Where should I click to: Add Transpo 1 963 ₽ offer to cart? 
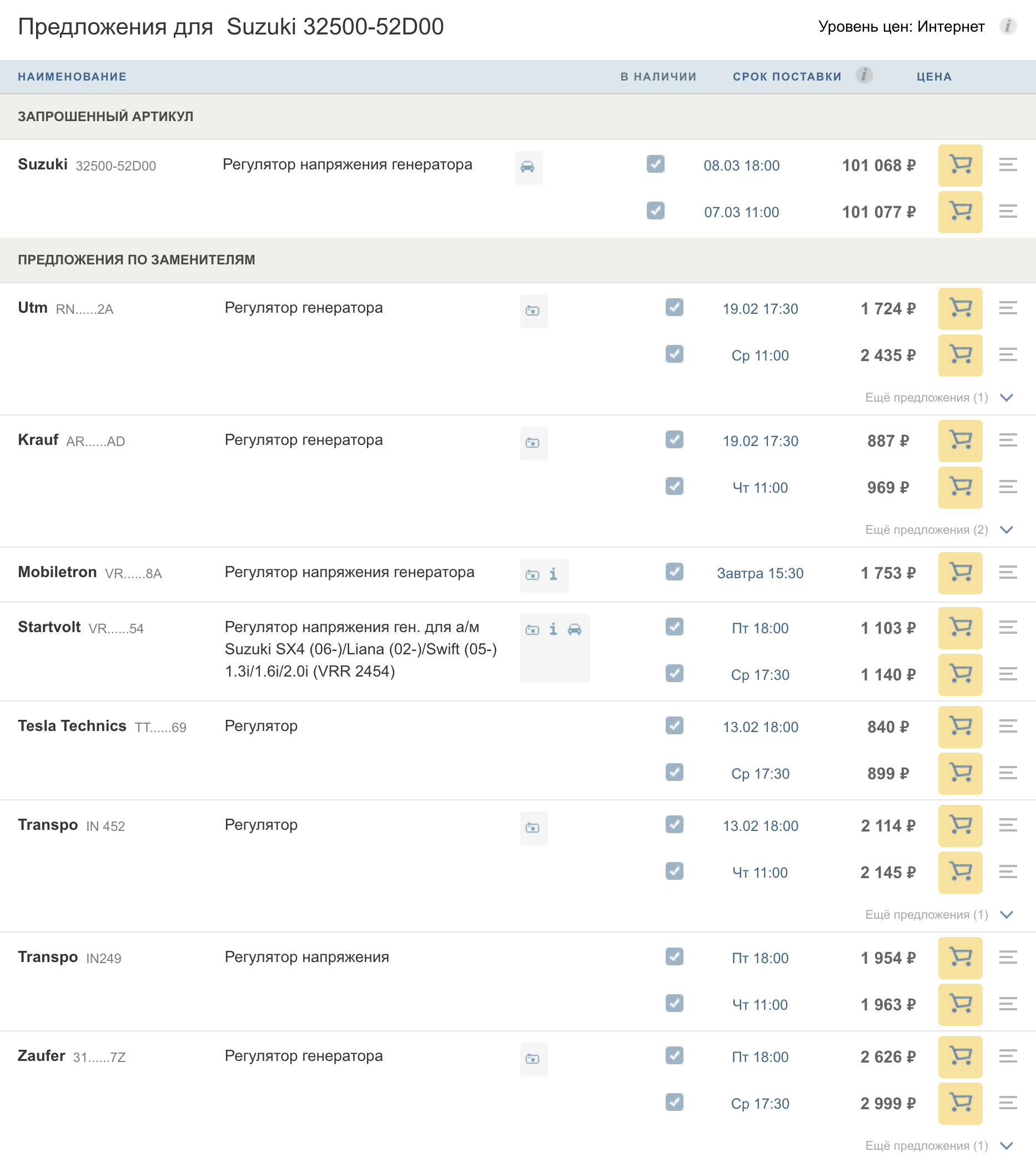click(960, 1005)
